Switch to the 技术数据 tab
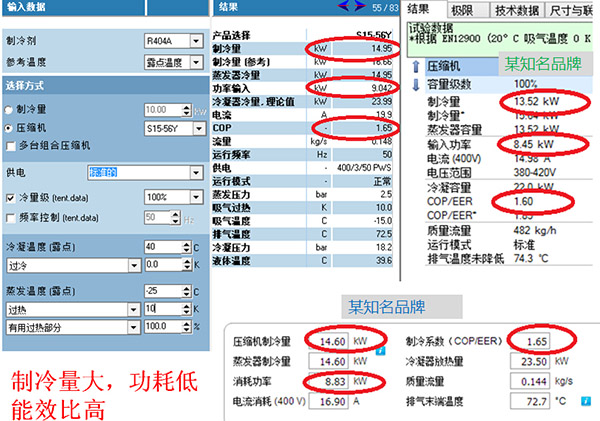 point(512,9)
